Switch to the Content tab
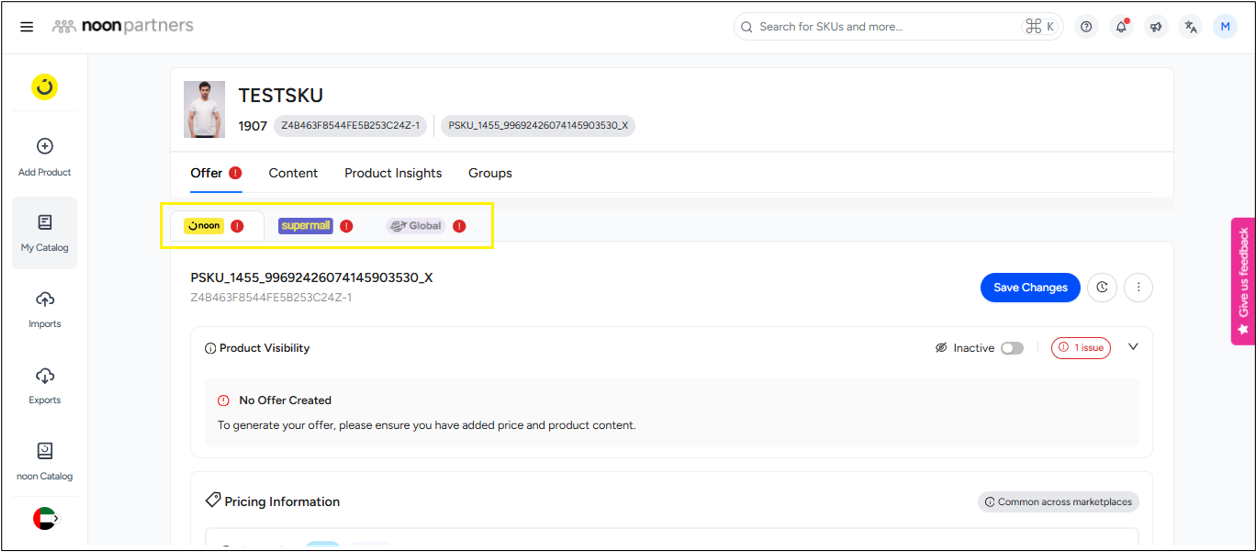Viewport: 1257px width, 554px height. (293, 173)
